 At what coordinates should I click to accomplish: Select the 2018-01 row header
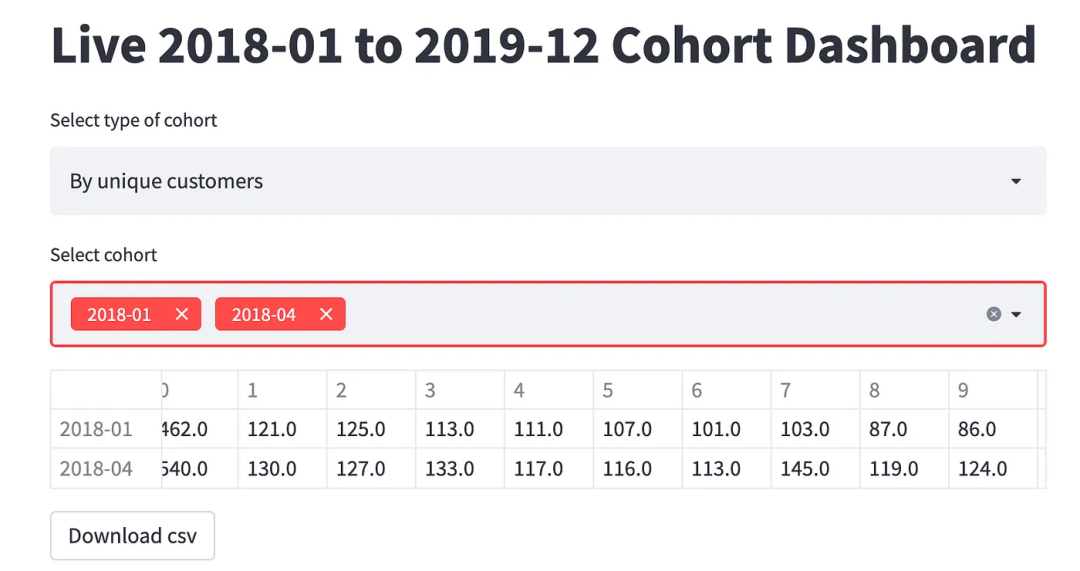pyautogui.click(x=96, y=429)
